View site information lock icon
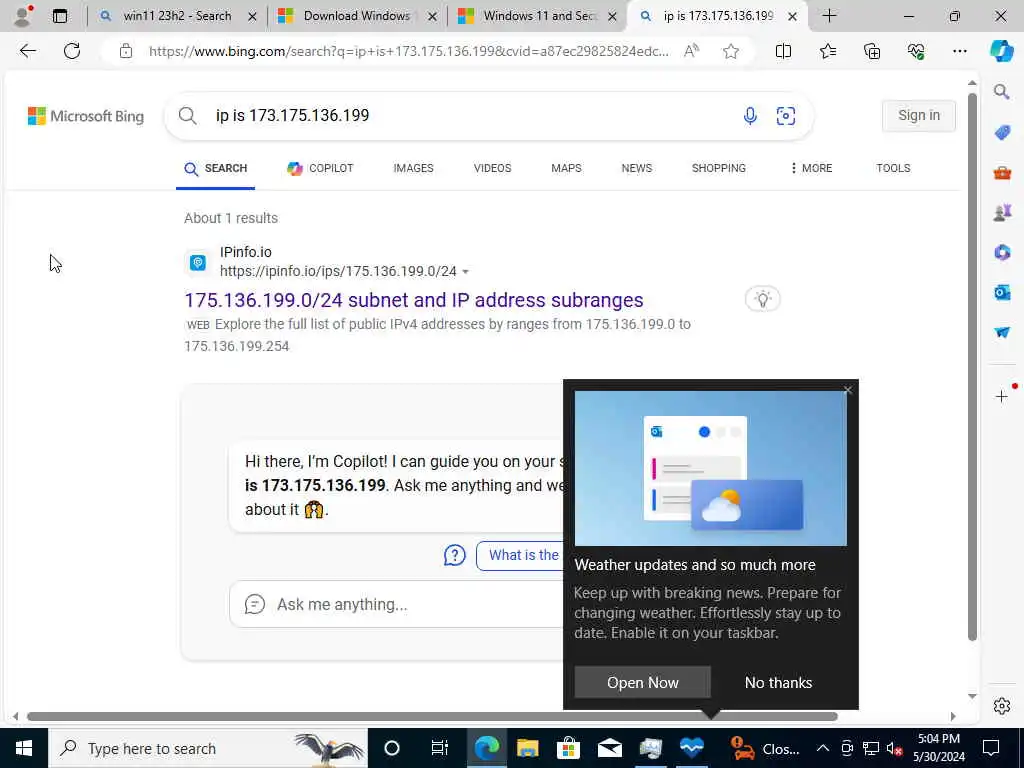Screen dimensions: 1024x768 click(x=126, y=51)
